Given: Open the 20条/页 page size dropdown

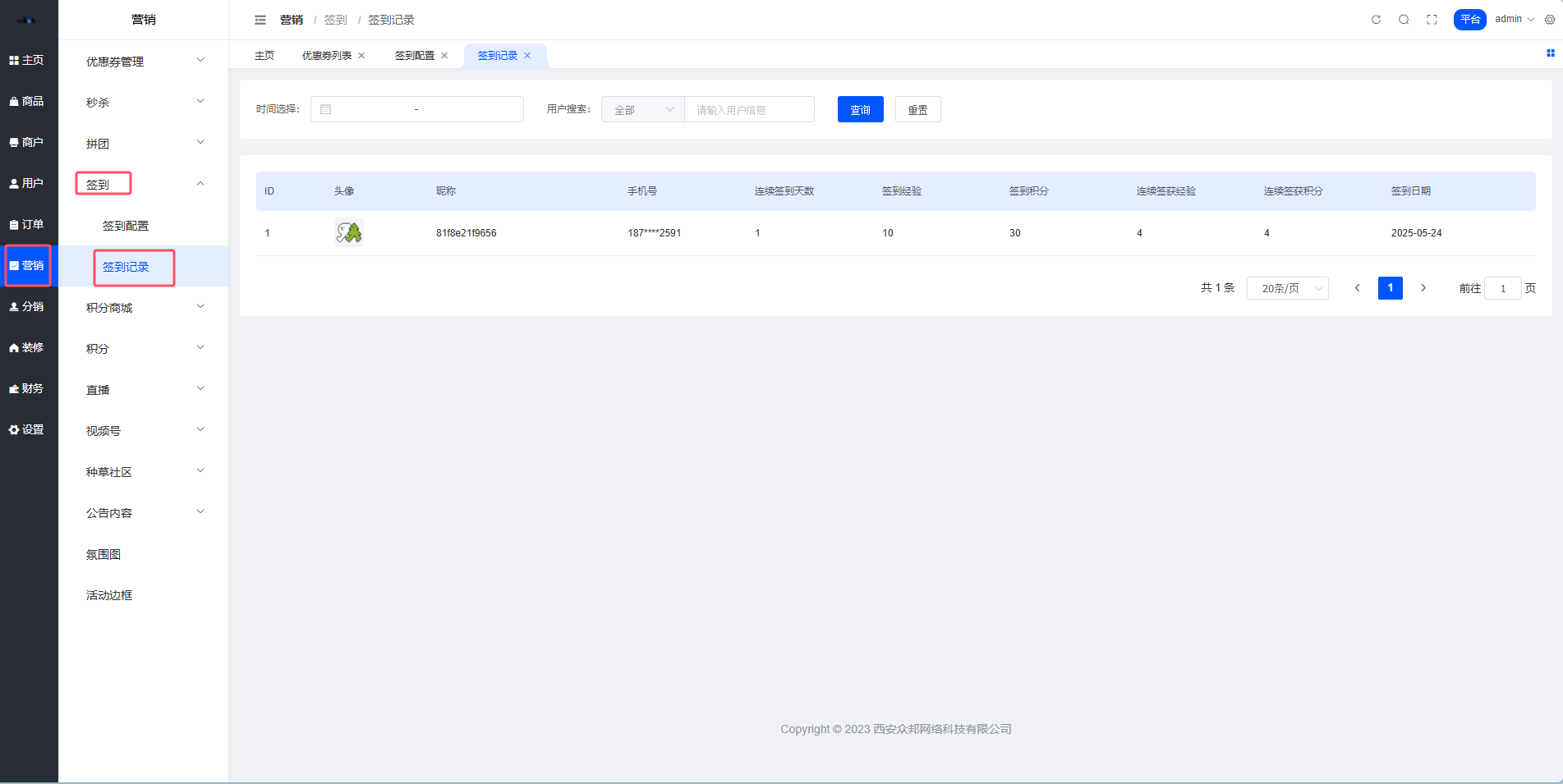Looking at the screenshot, I should pyautogui.click(x=1287, y=288).
